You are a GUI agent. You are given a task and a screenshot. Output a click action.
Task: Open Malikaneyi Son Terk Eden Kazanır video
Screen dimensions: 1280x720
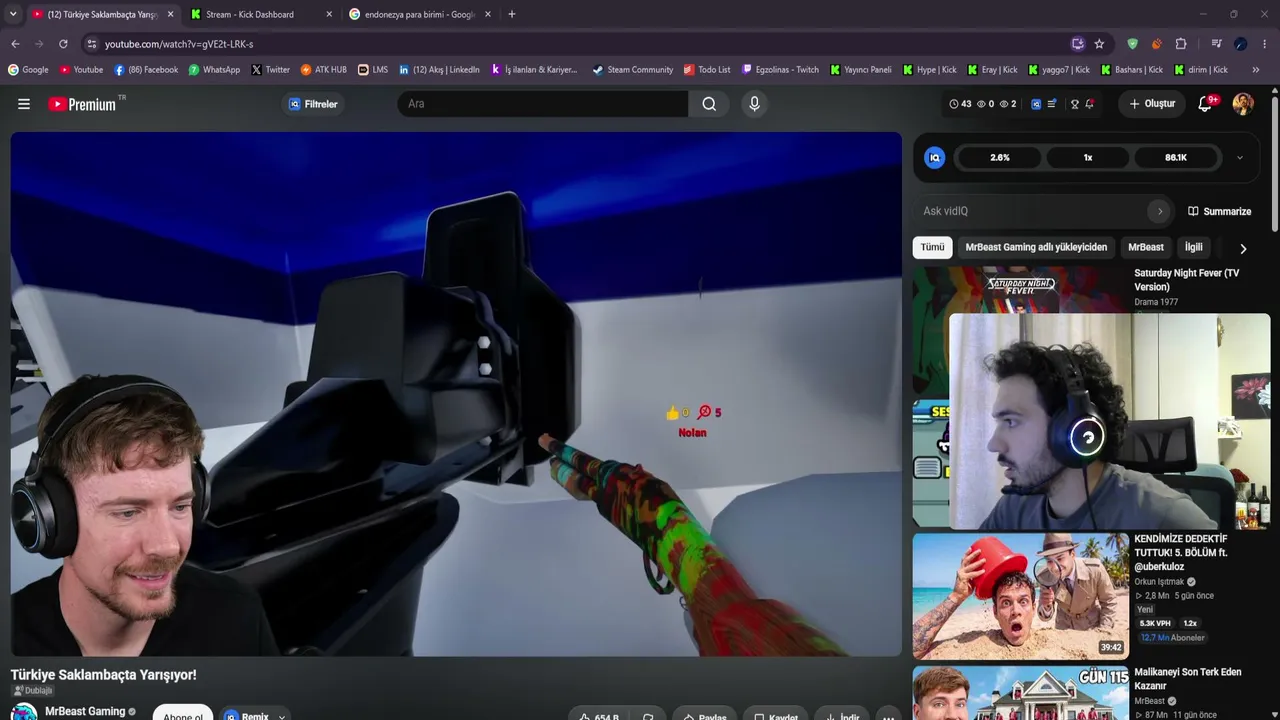point(1188,679)
